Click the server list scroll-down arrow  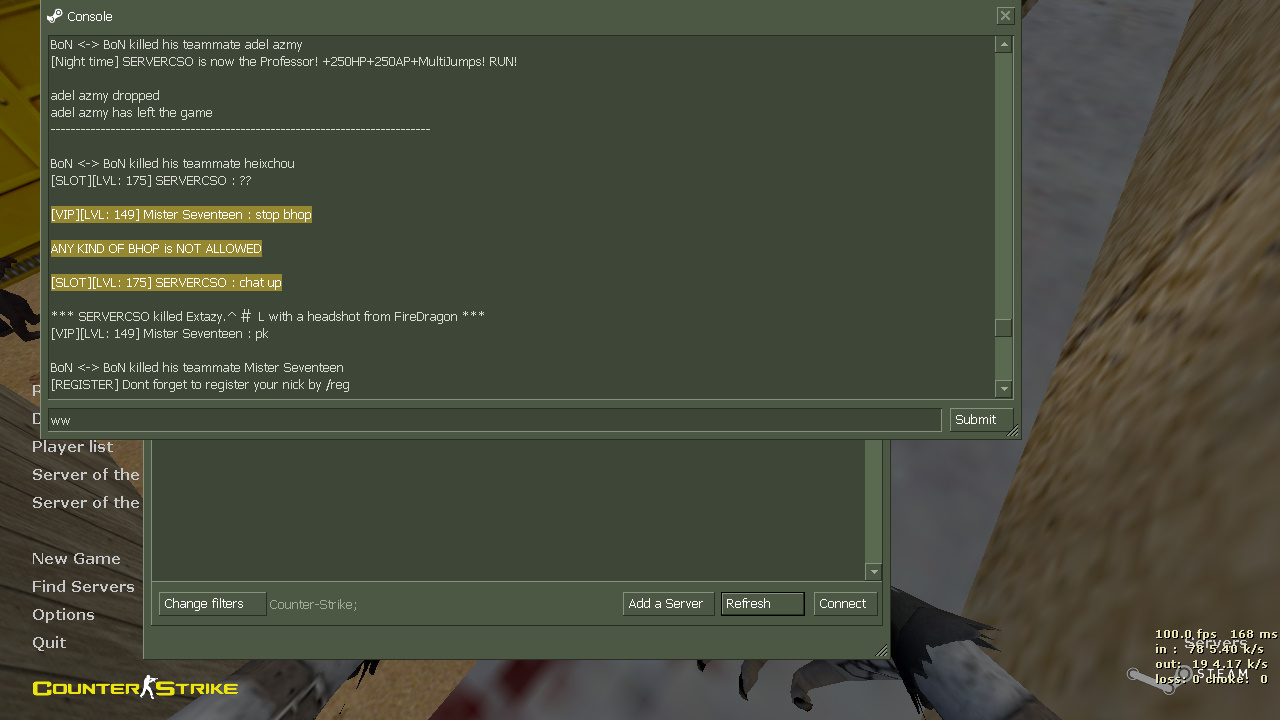(x=873, y=572)
